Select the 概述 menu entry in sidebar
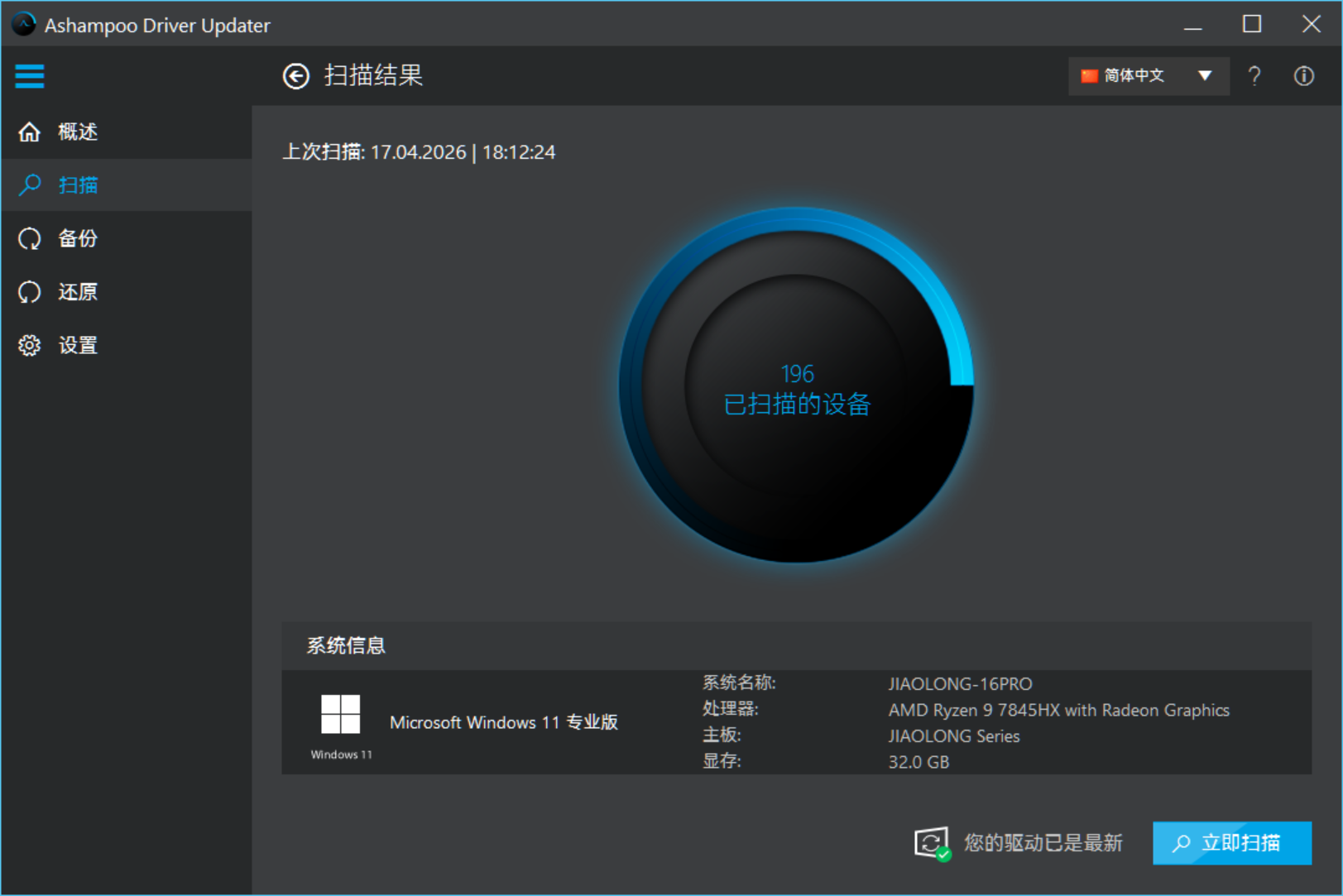This screenshot has height=896, width=1343. click(x=76, y=132)
